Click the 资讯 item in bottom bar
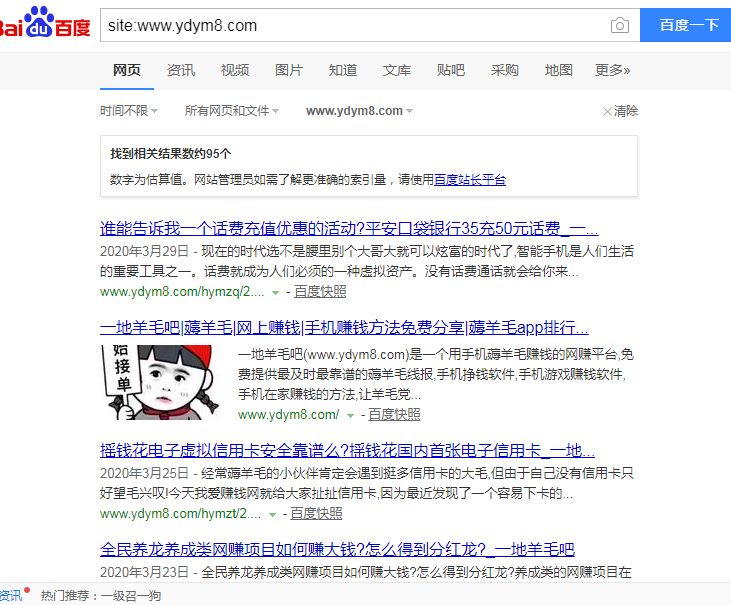 [x=11, y=595]
